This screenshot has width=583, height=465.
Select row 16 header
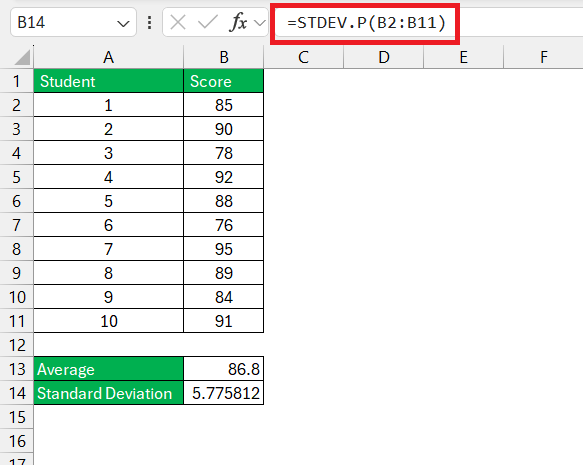(x=16, y=441)
